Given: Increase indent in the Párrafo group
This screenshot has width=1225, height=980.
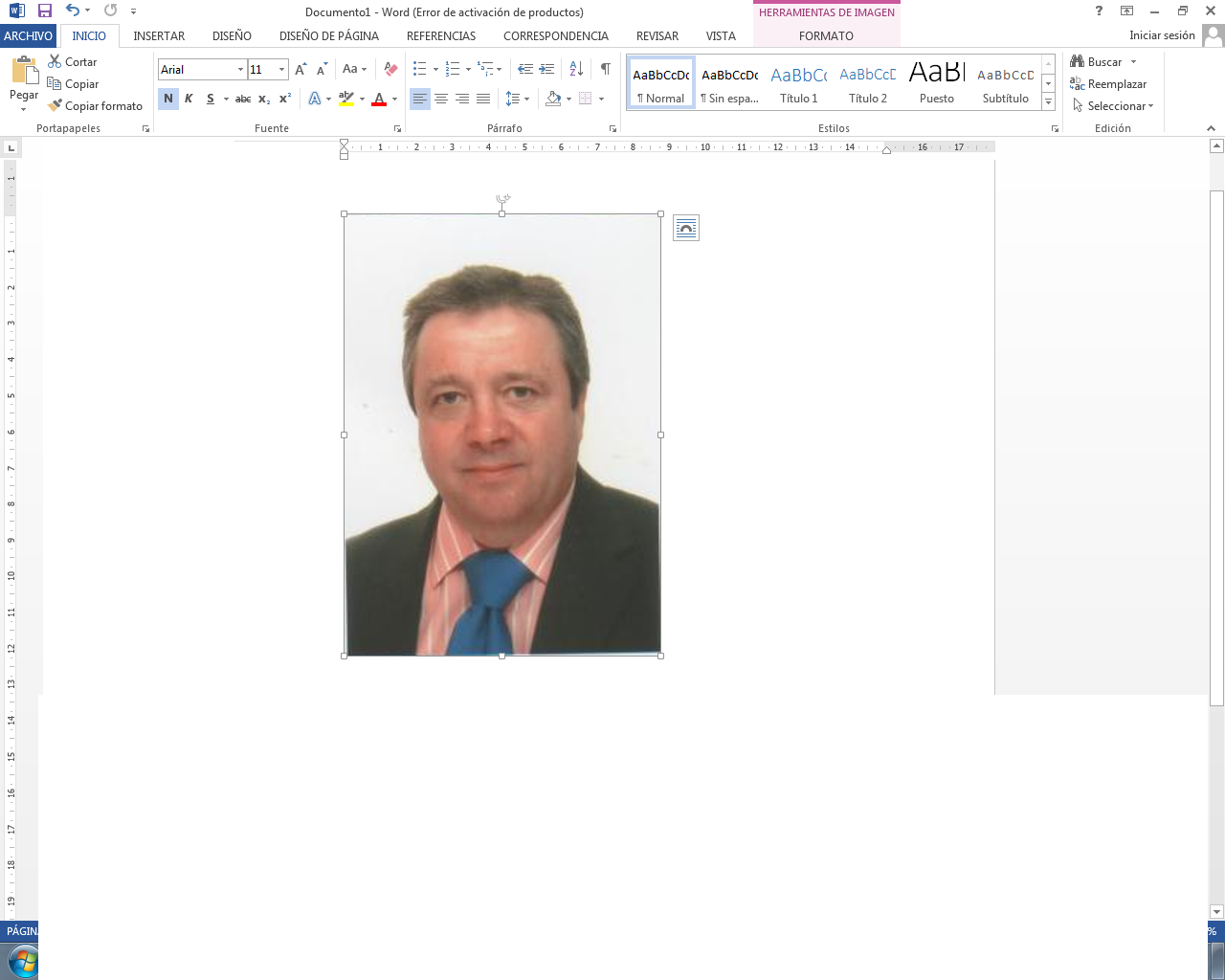Looking at the screenshot, I should 546,70.
